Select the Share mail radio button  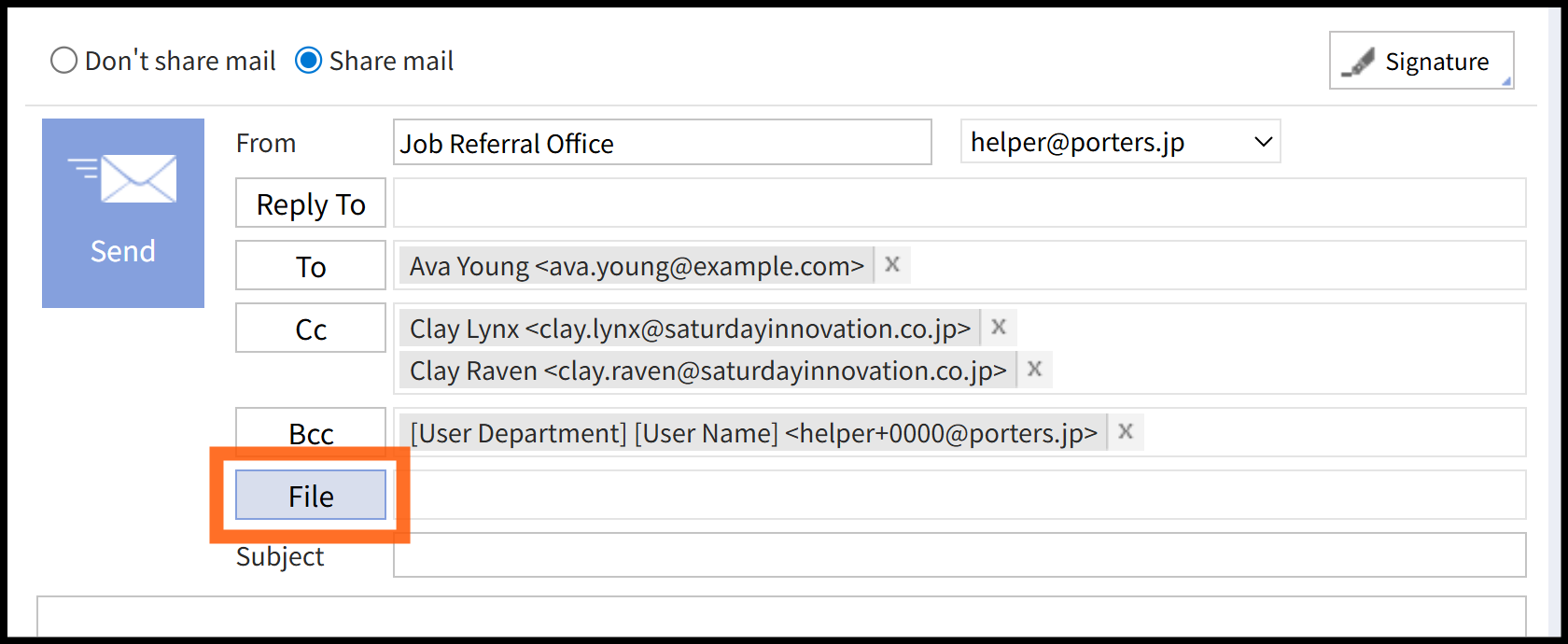point(309,61)
